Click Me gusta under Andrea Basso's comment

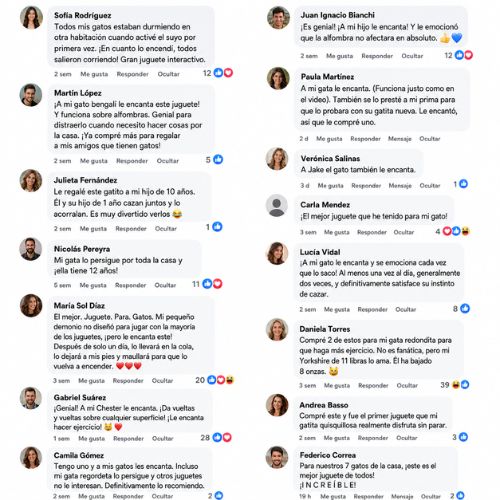[337, 438]
